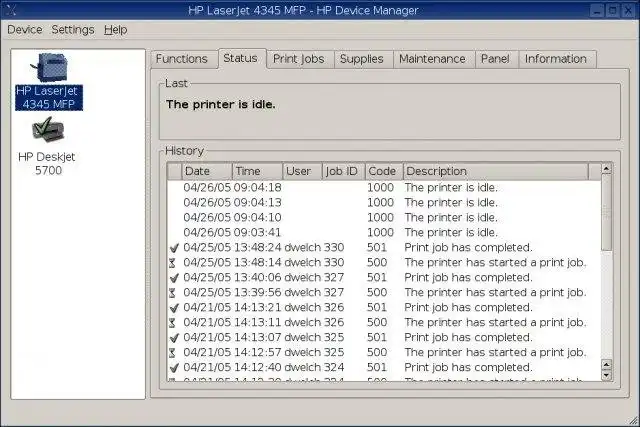This screenshot has height=427, width=640.
Task: Sort history by Description column header
Action: coord(496,171)
